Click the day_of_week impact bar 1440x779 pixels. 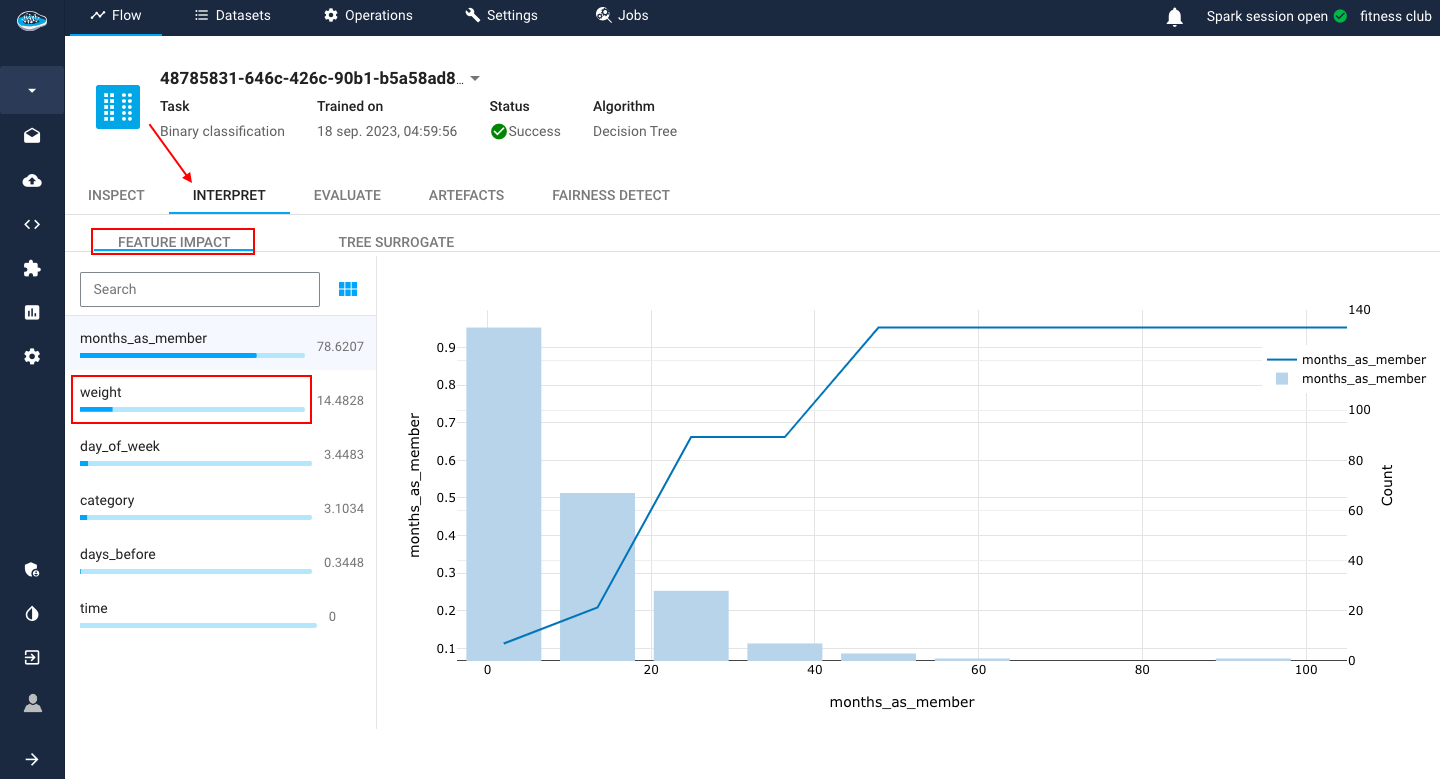pyautogui.click(x=196, y=463)
